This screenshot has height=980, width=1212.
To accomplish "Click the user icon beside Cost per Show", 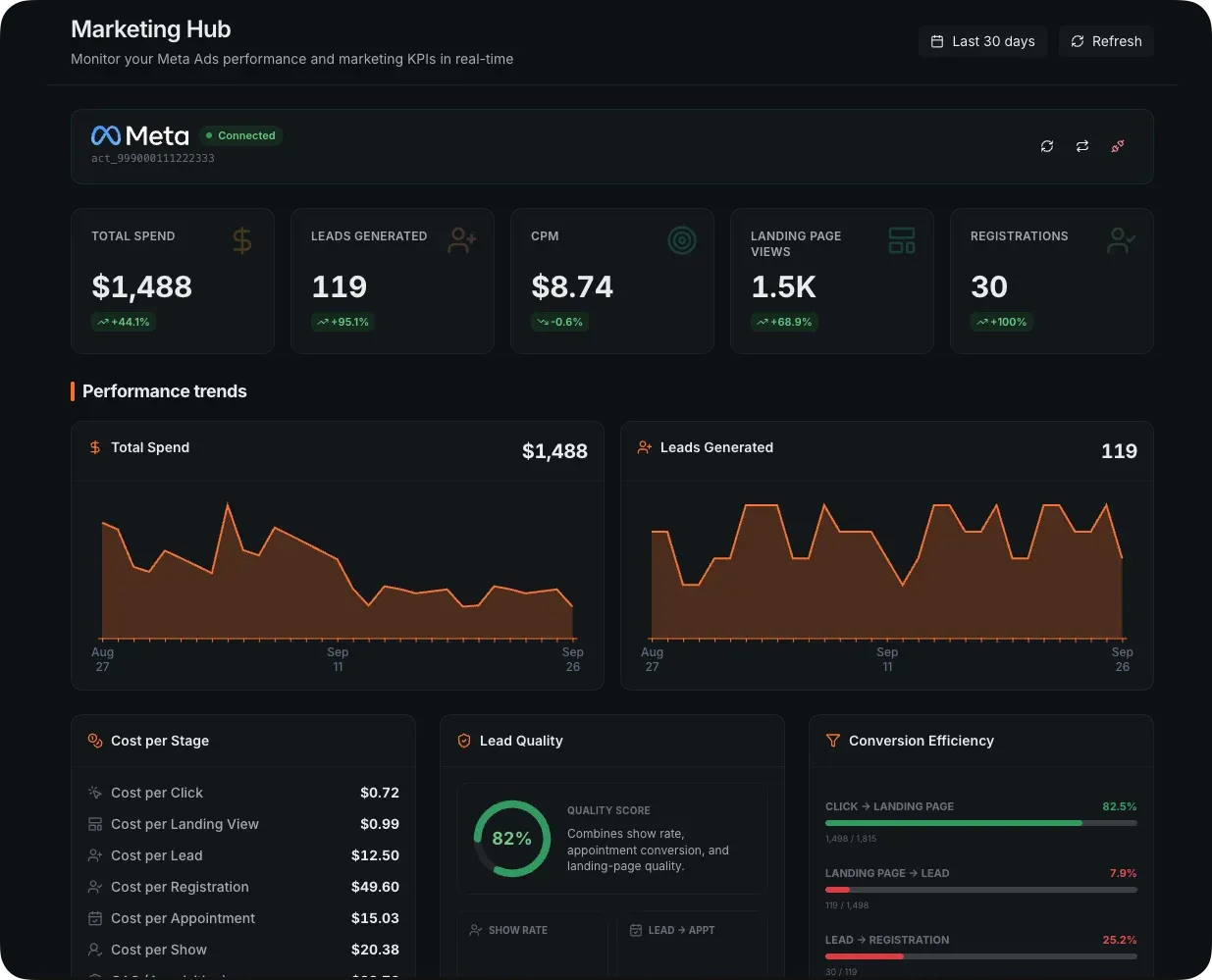I will pyautogui.click(x=95, y=950).
